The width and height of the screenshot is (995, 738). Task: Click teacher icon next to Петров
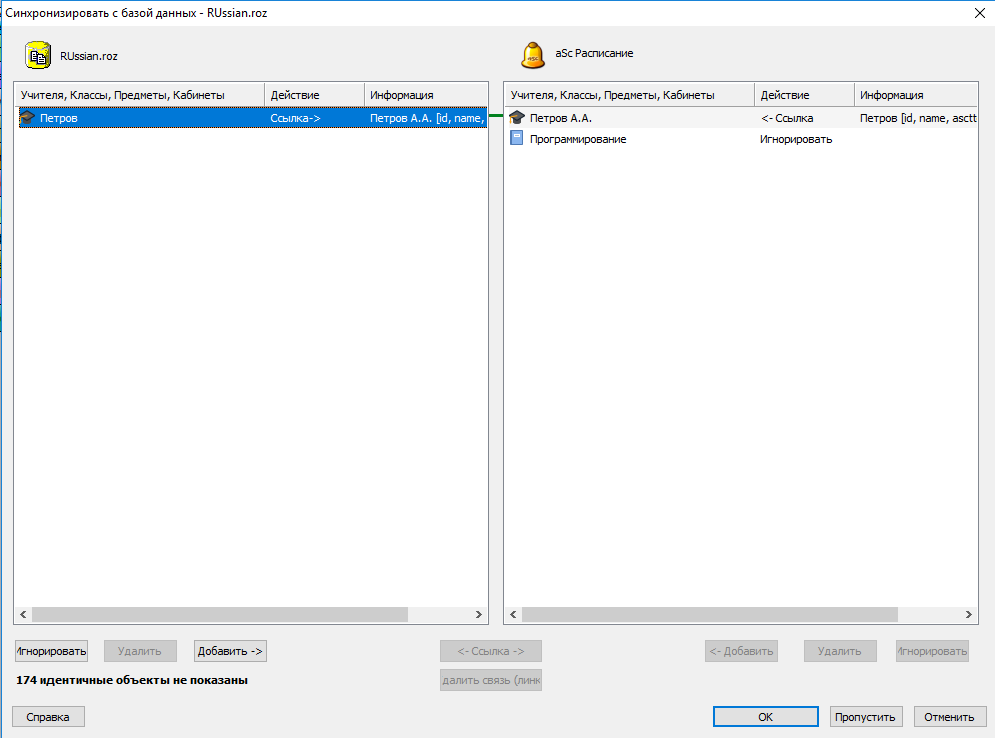point(27,118)
